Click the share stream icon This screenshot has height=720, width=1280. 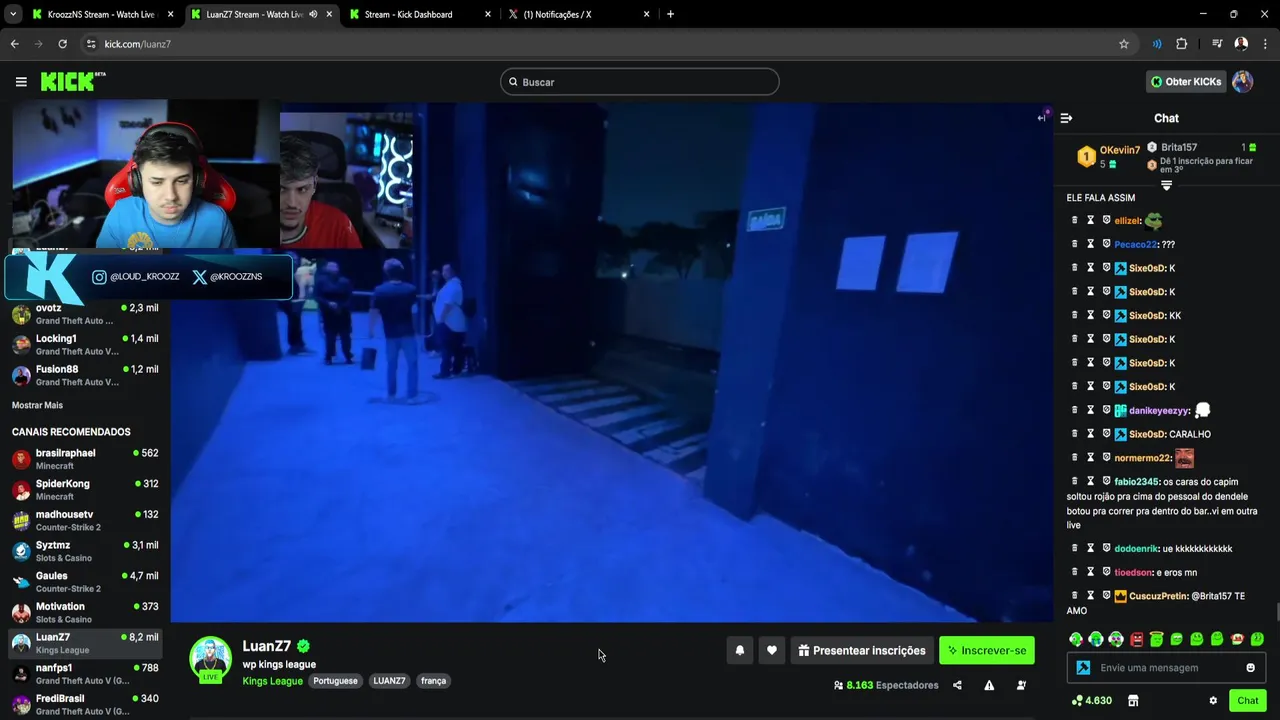957,685
